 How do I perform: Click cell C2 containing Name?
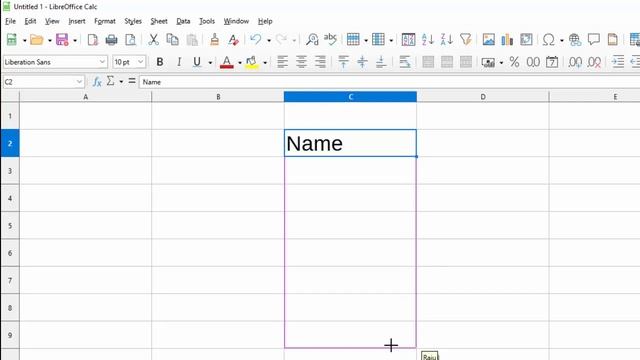click(x=350, y=143)
